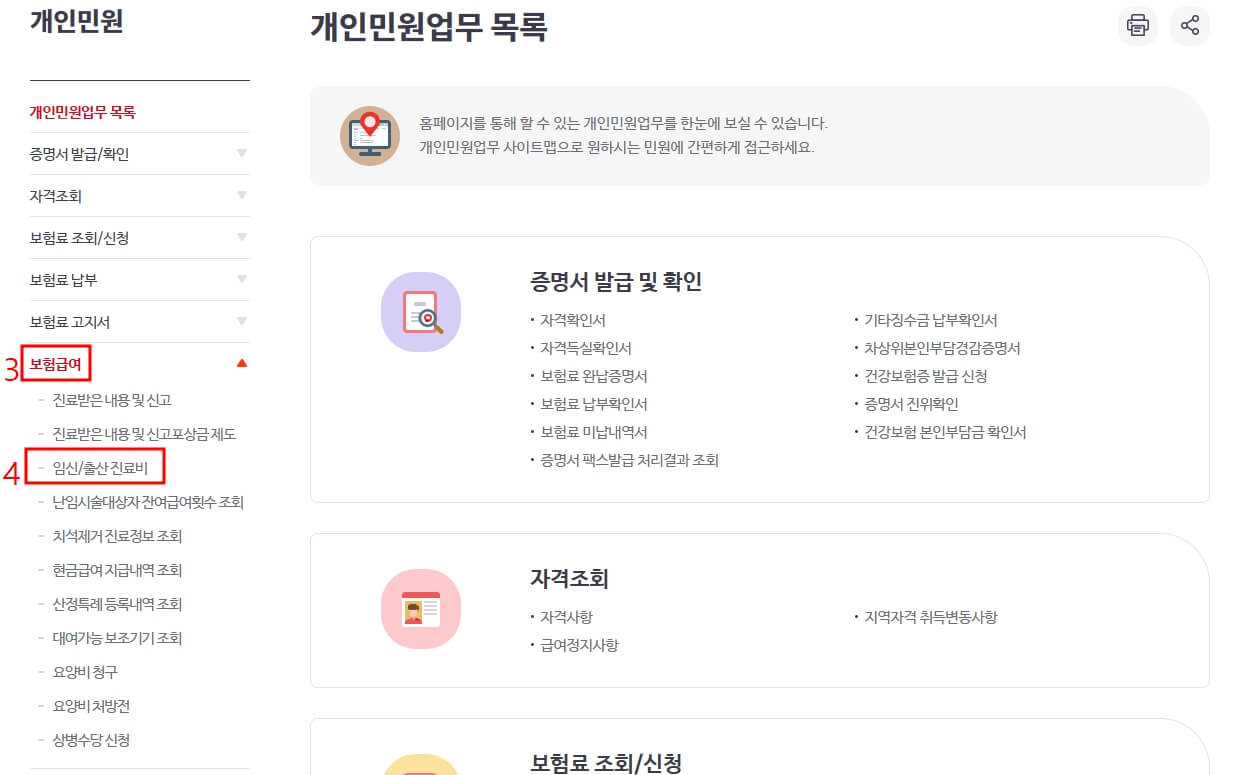The width and height of the screenshot is (1245, 775).
Task: Open 보험료 조회/신청 sidebar menu
Action: click(80, 238)
